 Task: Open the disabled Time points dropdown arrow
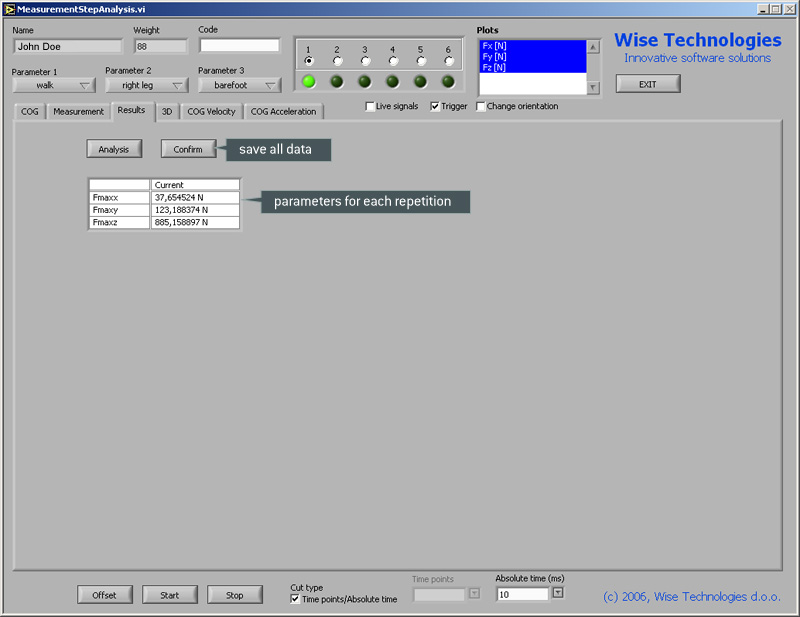point(474,593)
